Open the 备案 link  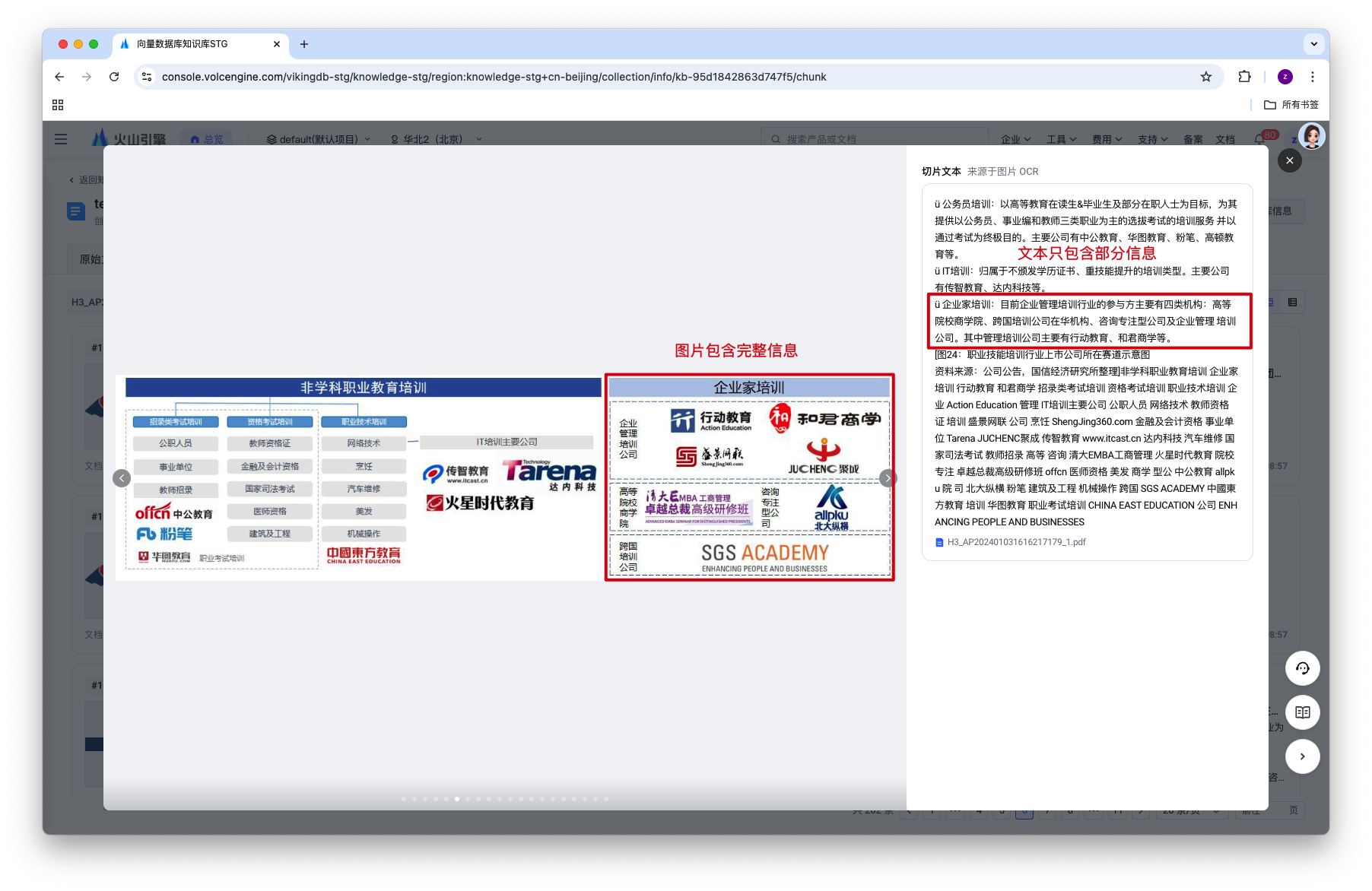point(1193,139)
